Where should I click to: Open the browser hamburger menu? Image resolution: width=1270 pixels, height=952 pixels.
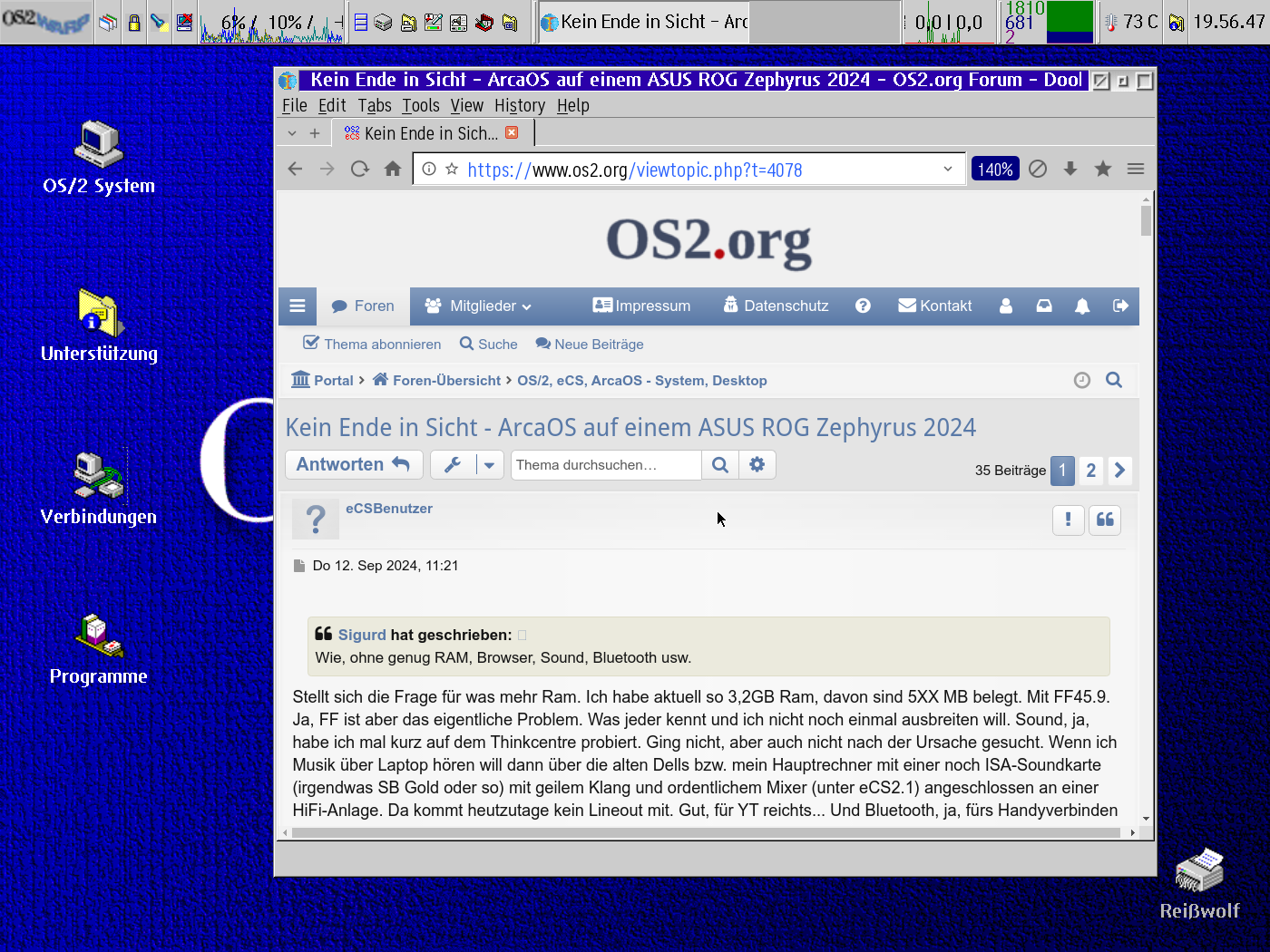(x=1136, y=169)
